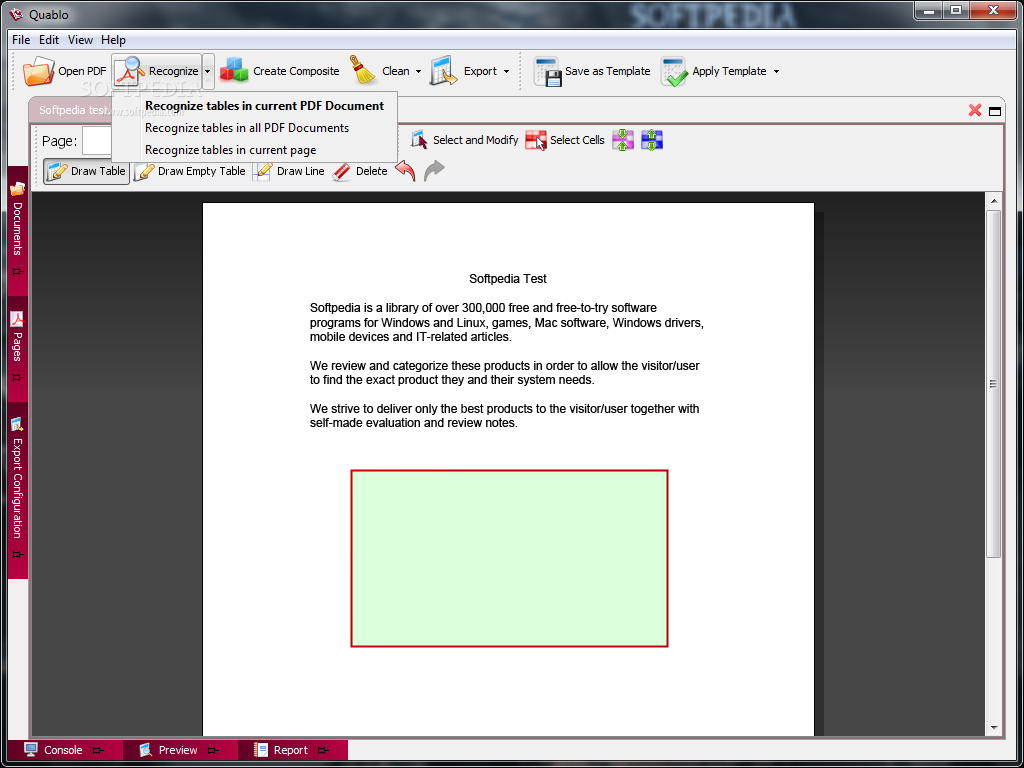Click the vertical scrollbar up arrow
Screen dimensions: 1024x768
[x=994, y=201]
